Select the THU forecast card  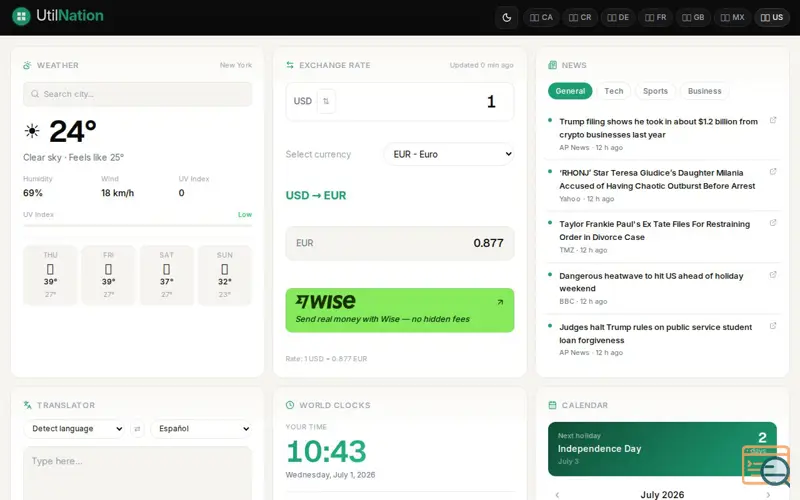coord(50,275)
